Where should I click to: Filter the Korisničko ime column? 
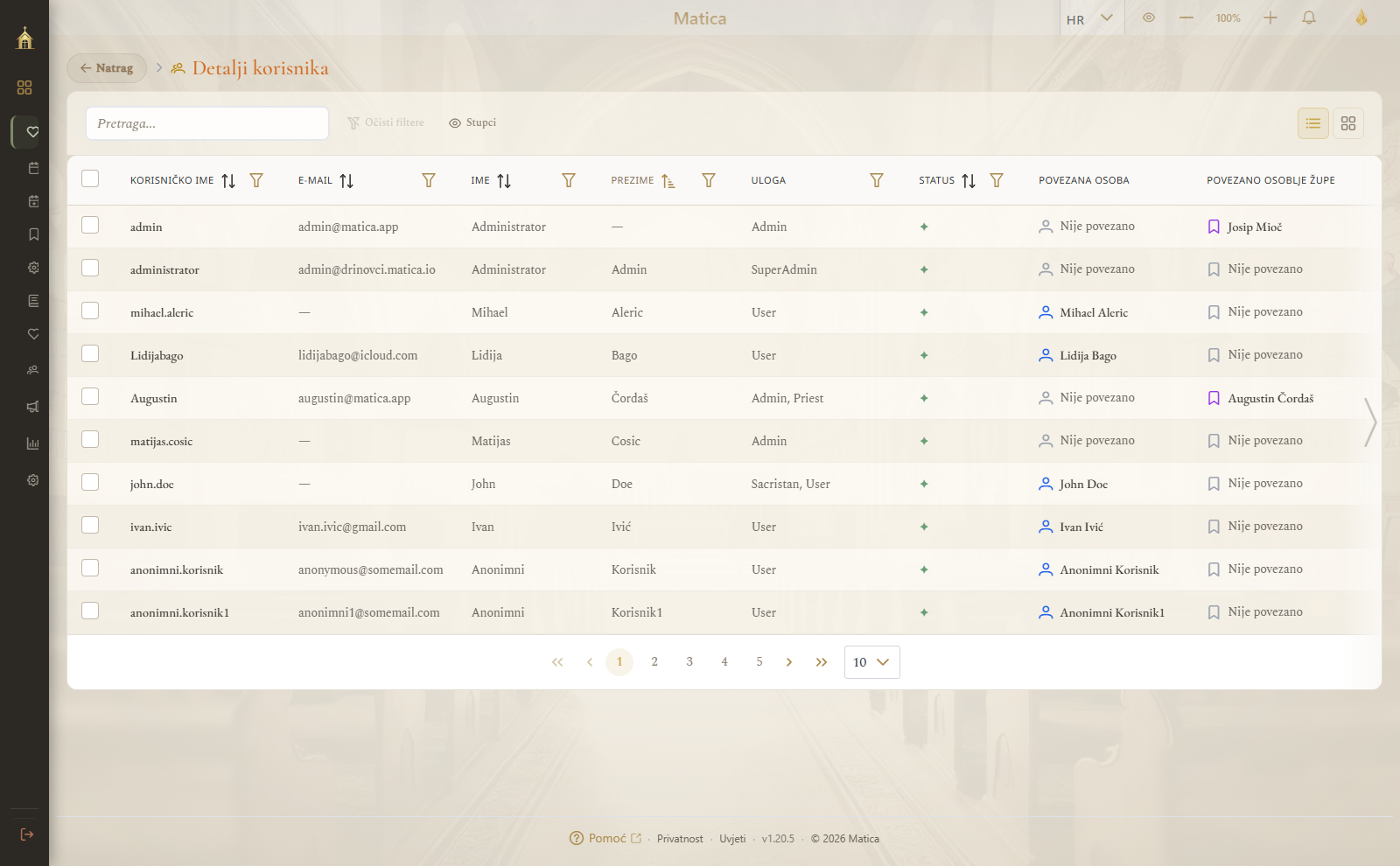coord(256,180)
